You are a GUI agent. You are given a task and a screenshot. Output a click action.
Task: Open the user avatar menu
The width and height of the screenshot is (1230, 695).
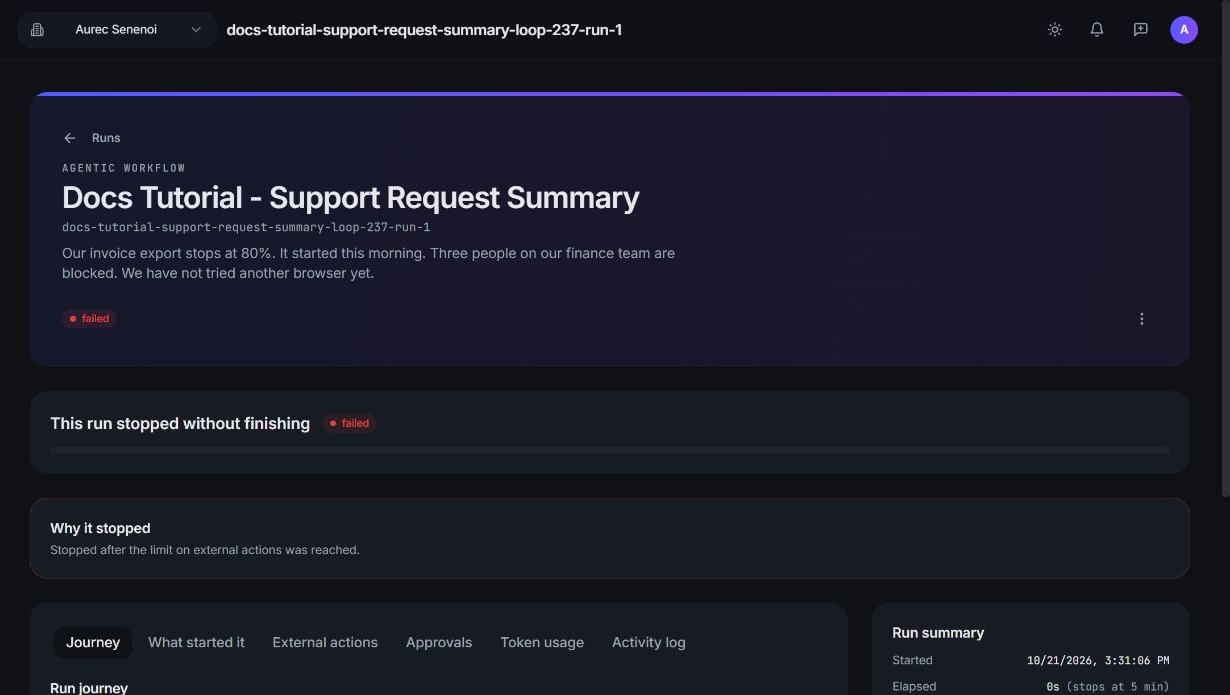[1184, 30]
